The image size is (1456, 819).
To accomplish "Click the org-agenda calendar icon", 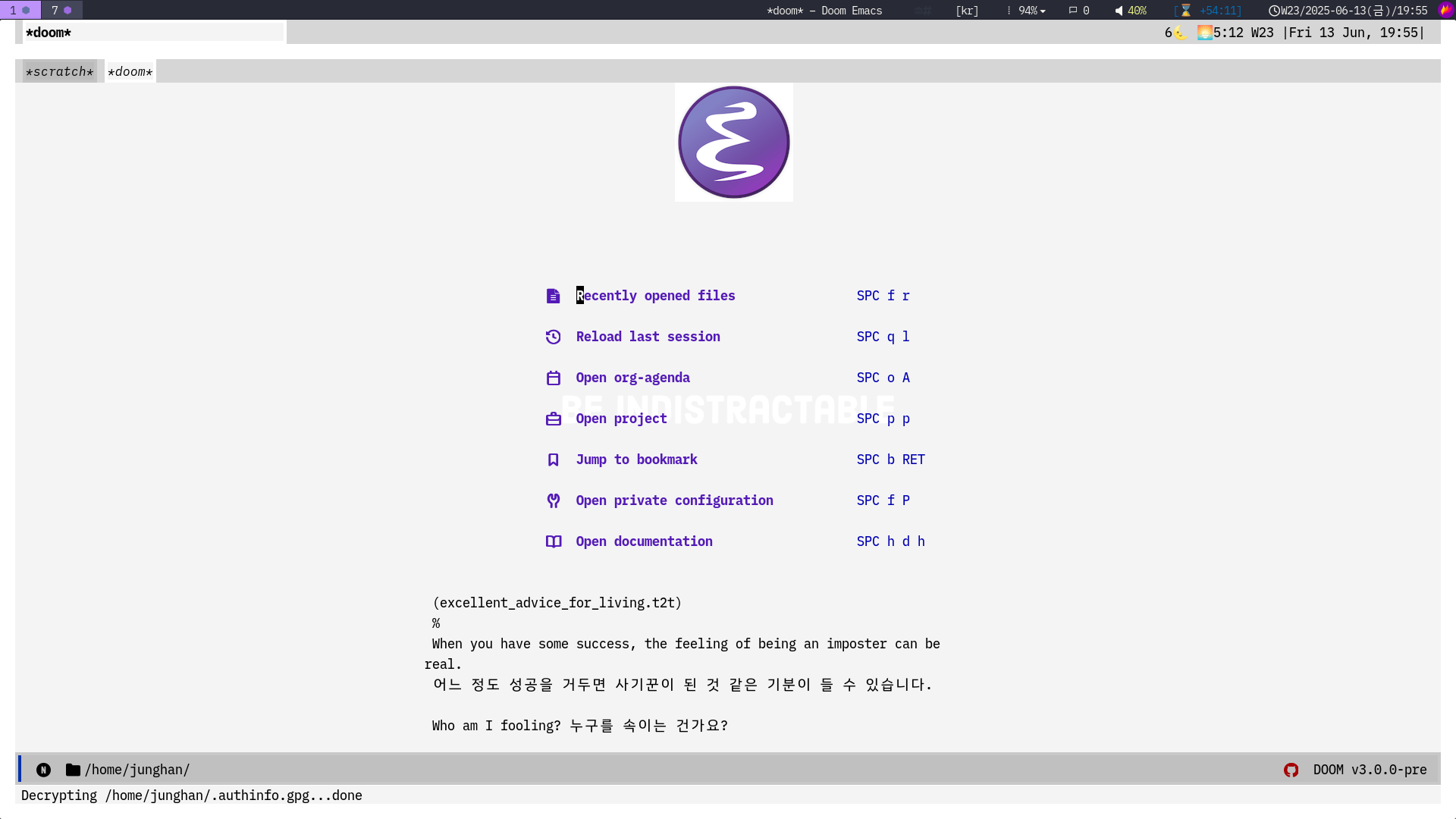I will (553, 378).
